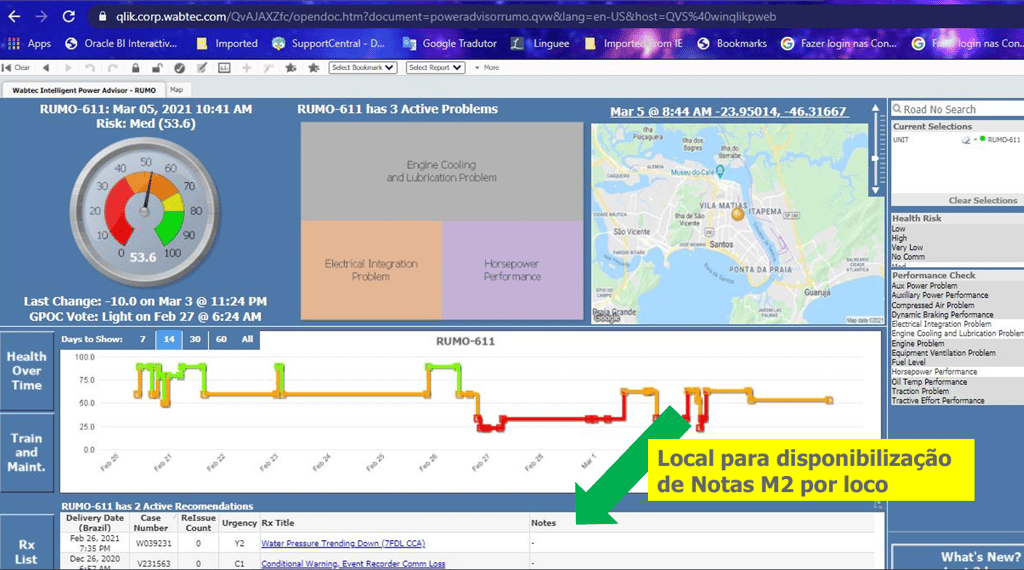The image size is (1024, 570).
Task: Click the Horsepower Performance purple block
Action: [x=513, y=270]
